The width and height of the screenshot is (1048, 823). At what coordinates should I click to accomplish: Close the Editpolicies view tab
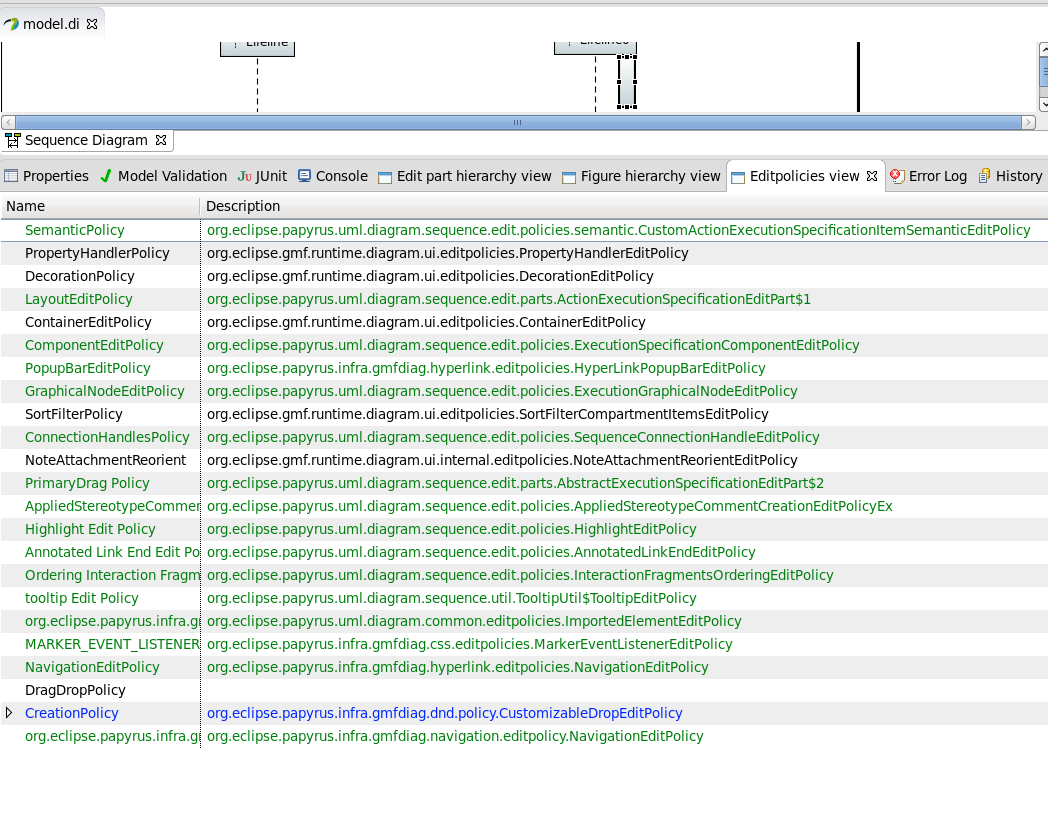tap(872, 176)
